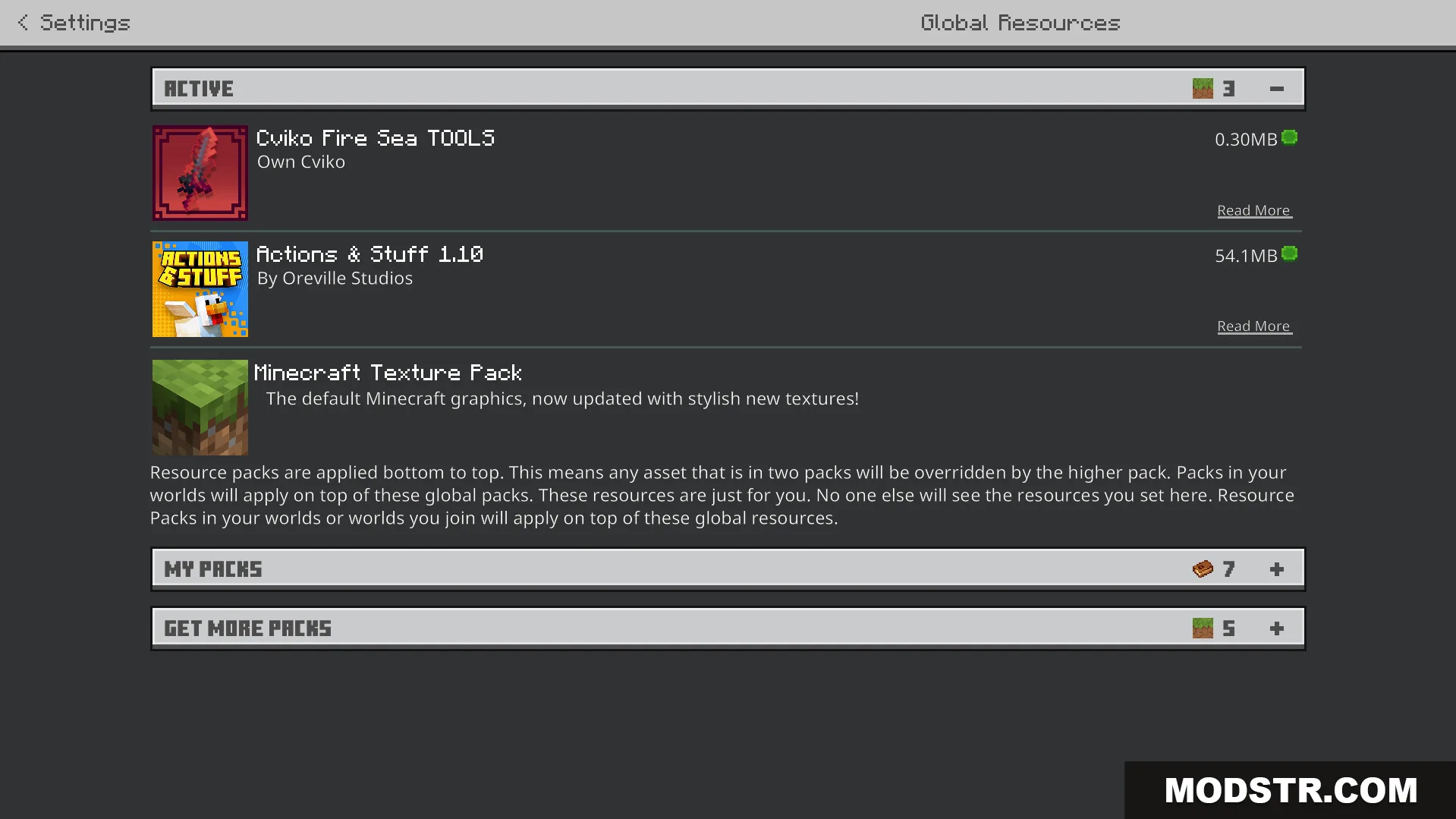Click the Get More Packs count 5
The image size is (1456, 819).
coord(1229,628)
